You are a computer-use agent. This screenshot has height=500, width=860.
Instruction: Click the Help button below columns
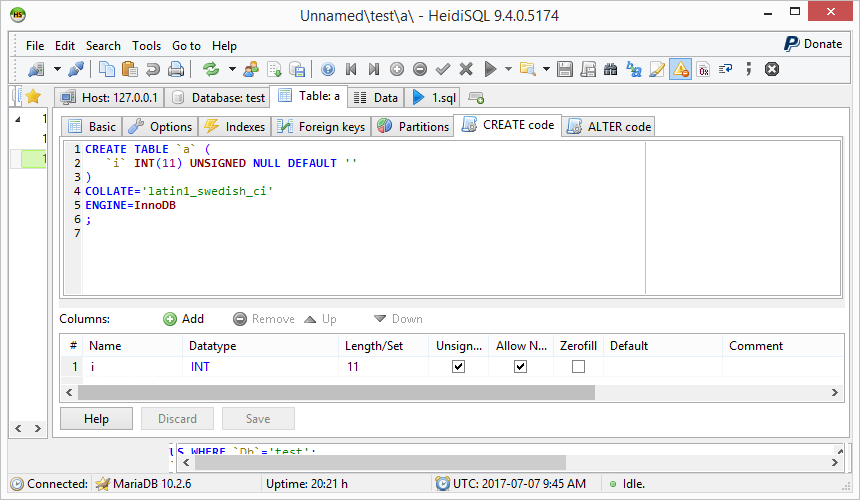[96, 419]
